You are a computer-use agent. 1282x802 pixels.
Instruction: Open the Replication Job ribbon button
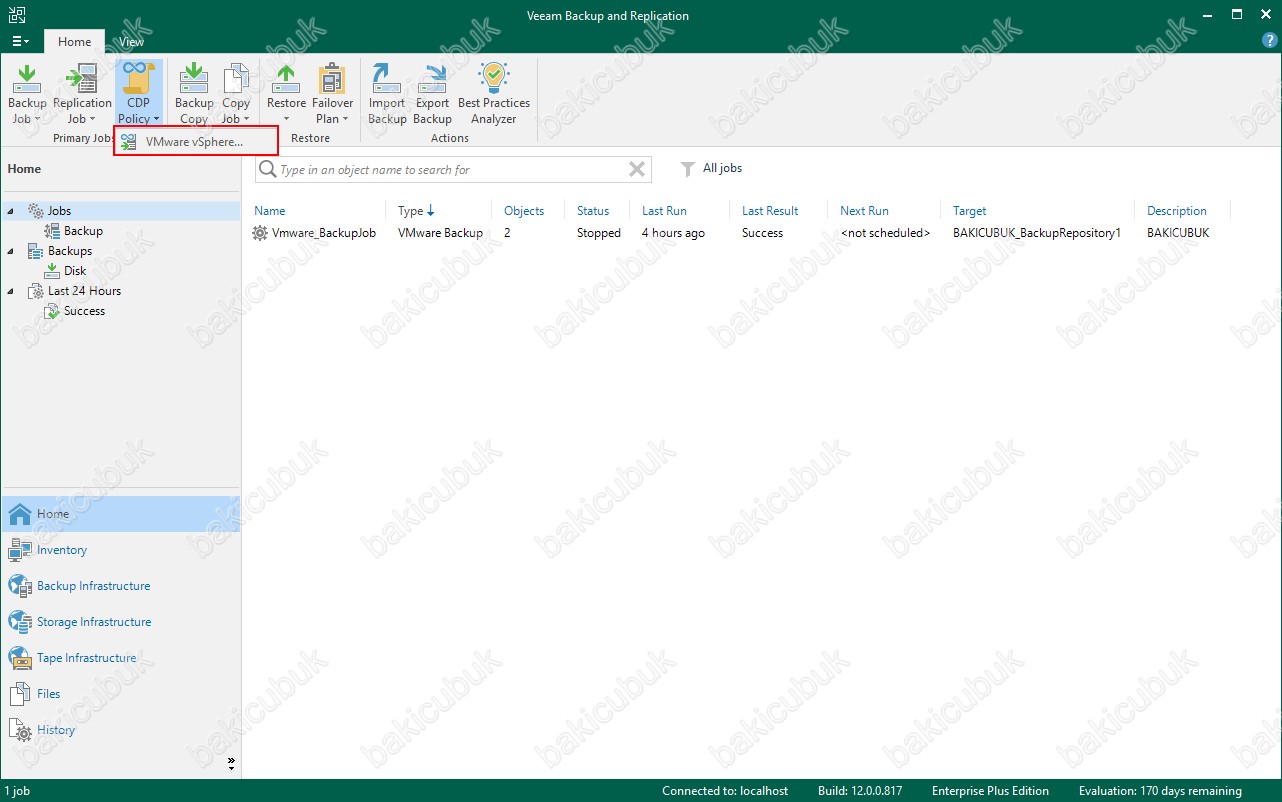tap(82, 94)
